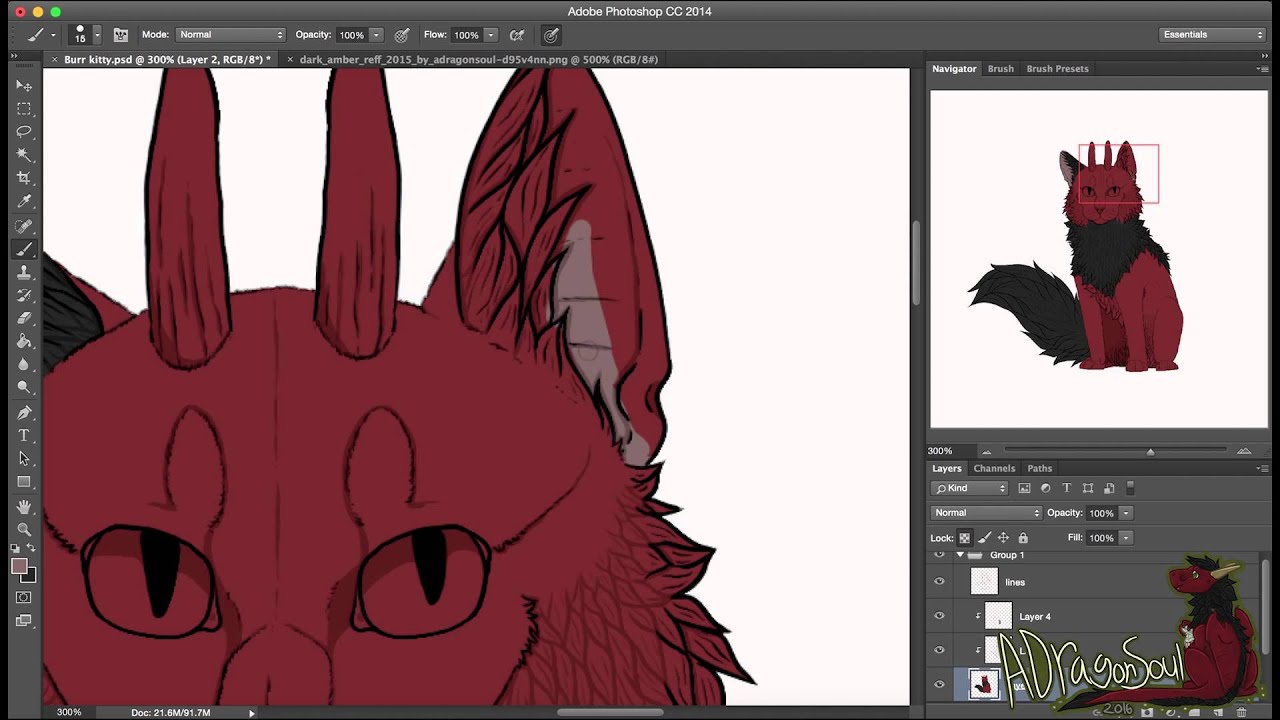Select the History Brush tool
Screen dimensions: 1280x720
[x=24, y=295]
